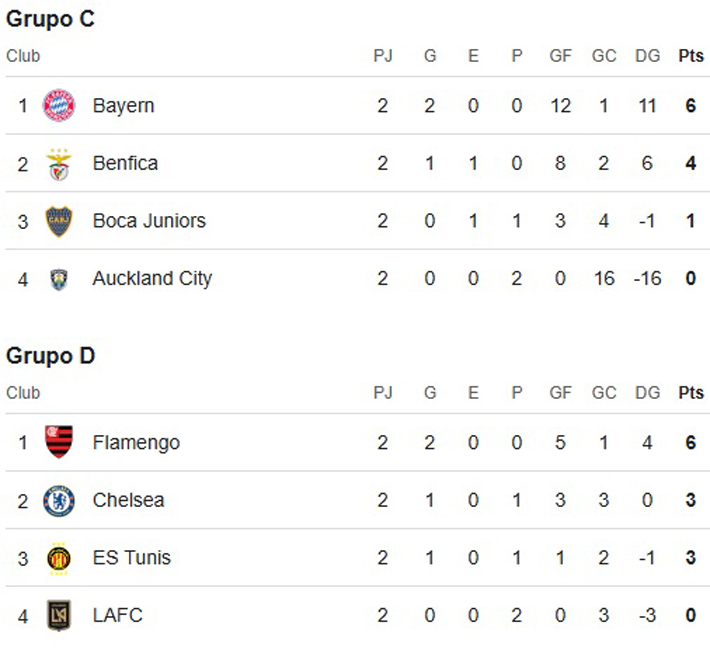Click the Grupo D heading

pyautogui.click(x=51, y=356)
